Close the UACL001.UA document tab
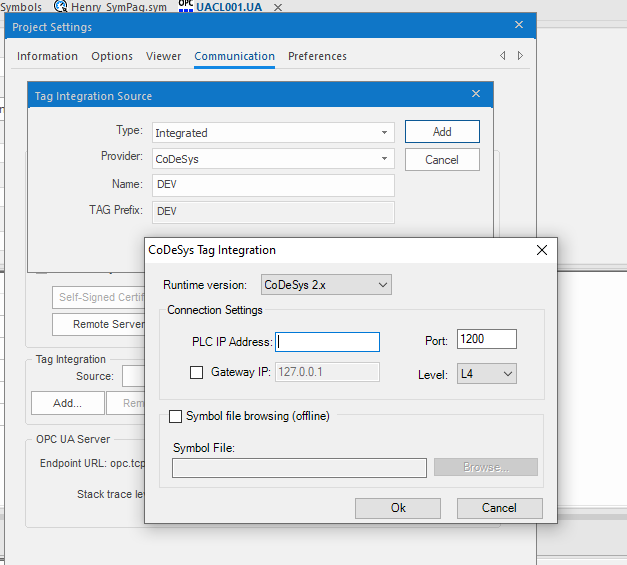The image size is (627, 565). pyautogui.click(x=278, y=7)
